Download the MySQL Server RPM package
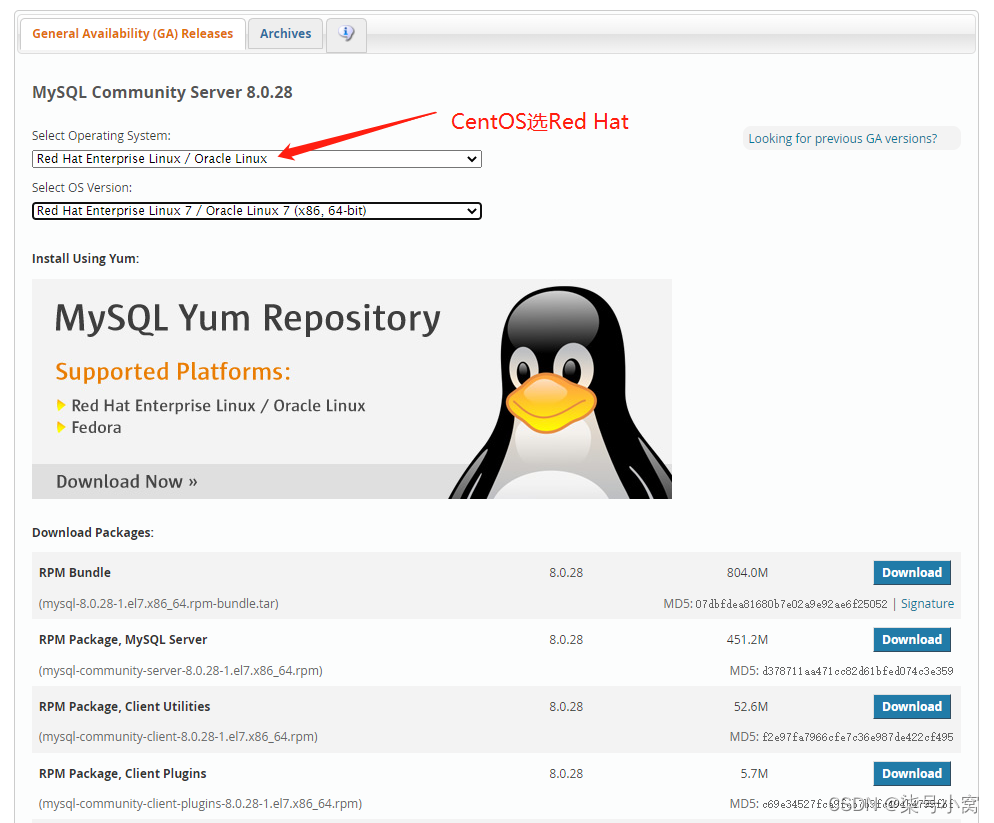This screenshot has height=823, width=994. click(911, 639)
